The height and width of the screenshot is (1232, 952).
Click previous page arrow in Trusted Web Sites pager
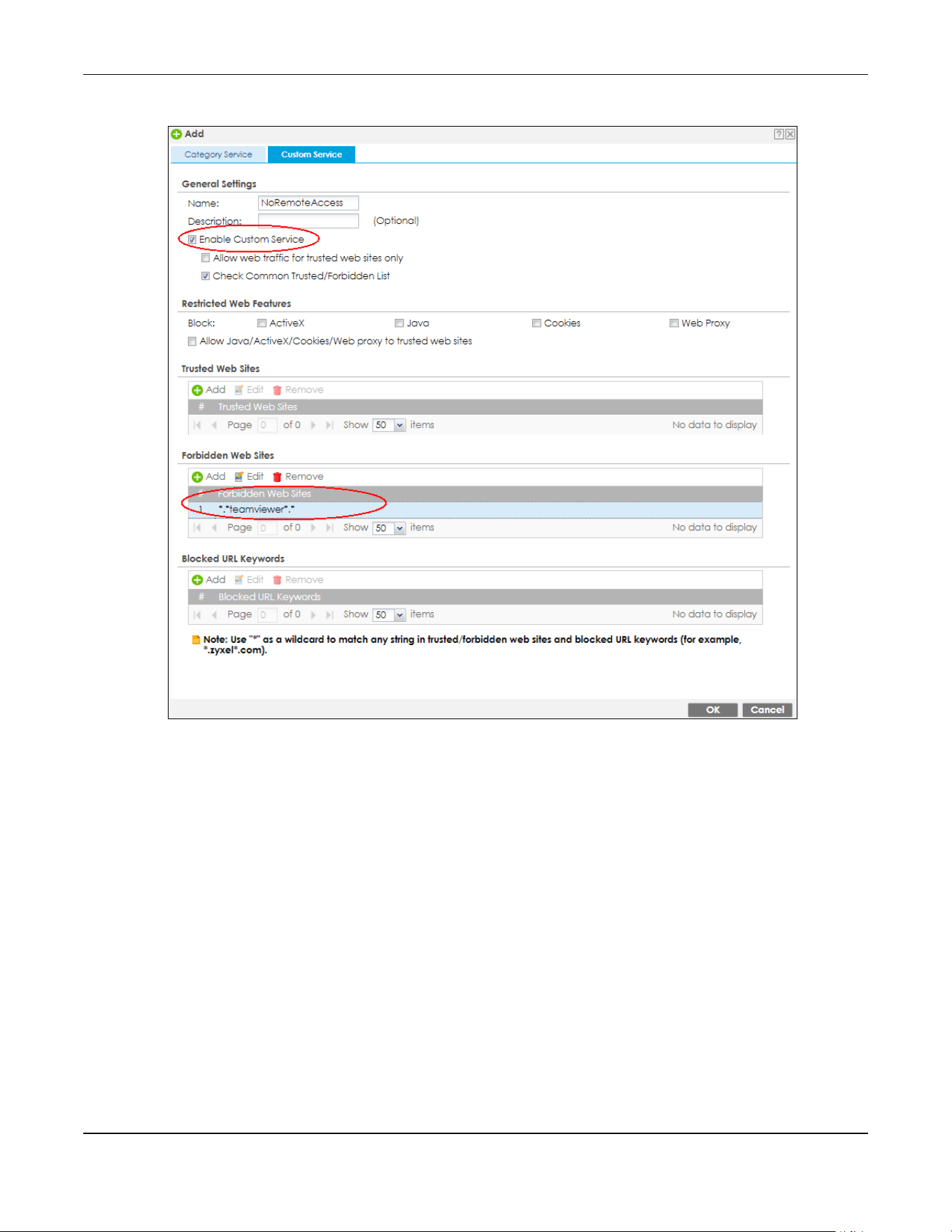214,425
